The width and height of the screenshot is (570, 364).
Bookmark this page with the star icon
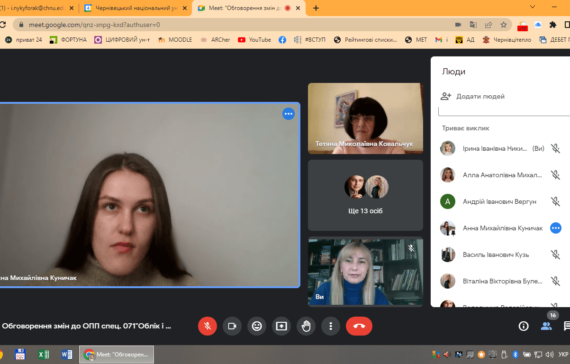point(503,25)
